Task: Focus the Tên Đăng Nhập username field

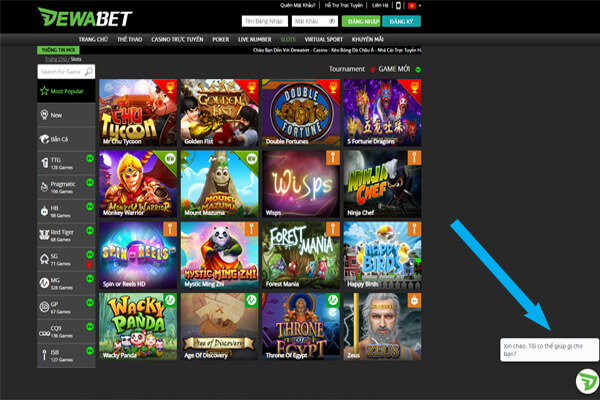Action: pos(265,21)
